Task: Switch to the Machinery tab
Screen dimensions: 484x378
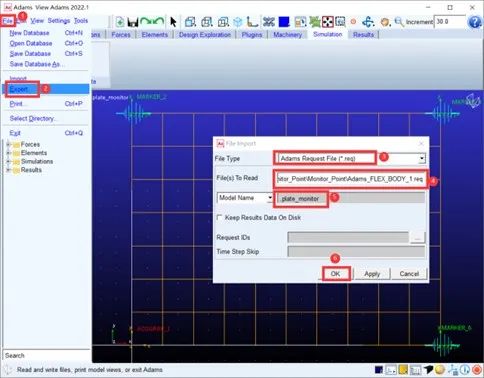Action: [x=287, y=35]
